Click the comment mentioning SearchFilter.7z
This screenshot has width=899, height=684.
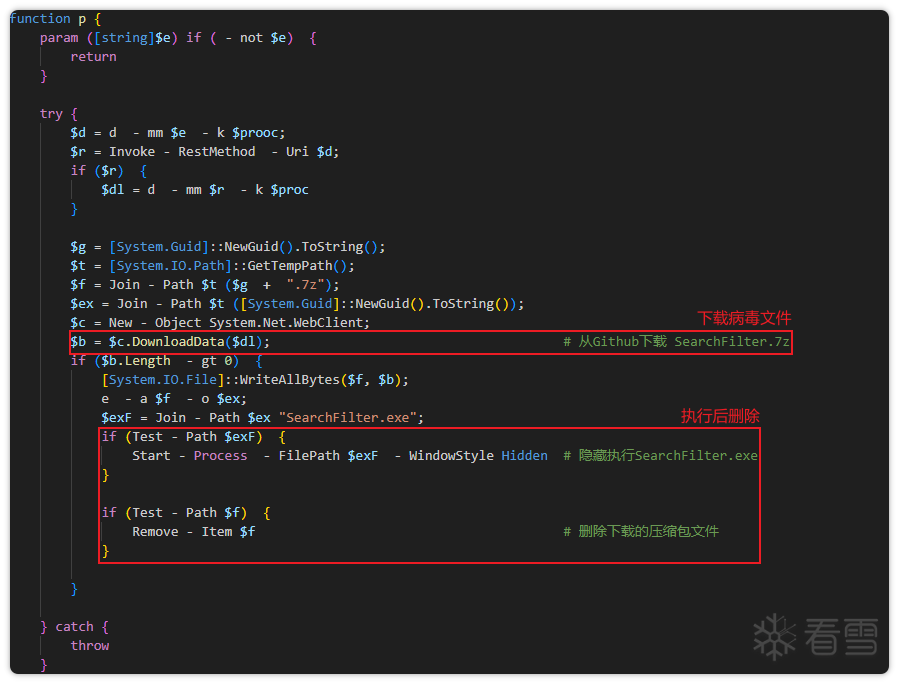[x=677, y=342]
